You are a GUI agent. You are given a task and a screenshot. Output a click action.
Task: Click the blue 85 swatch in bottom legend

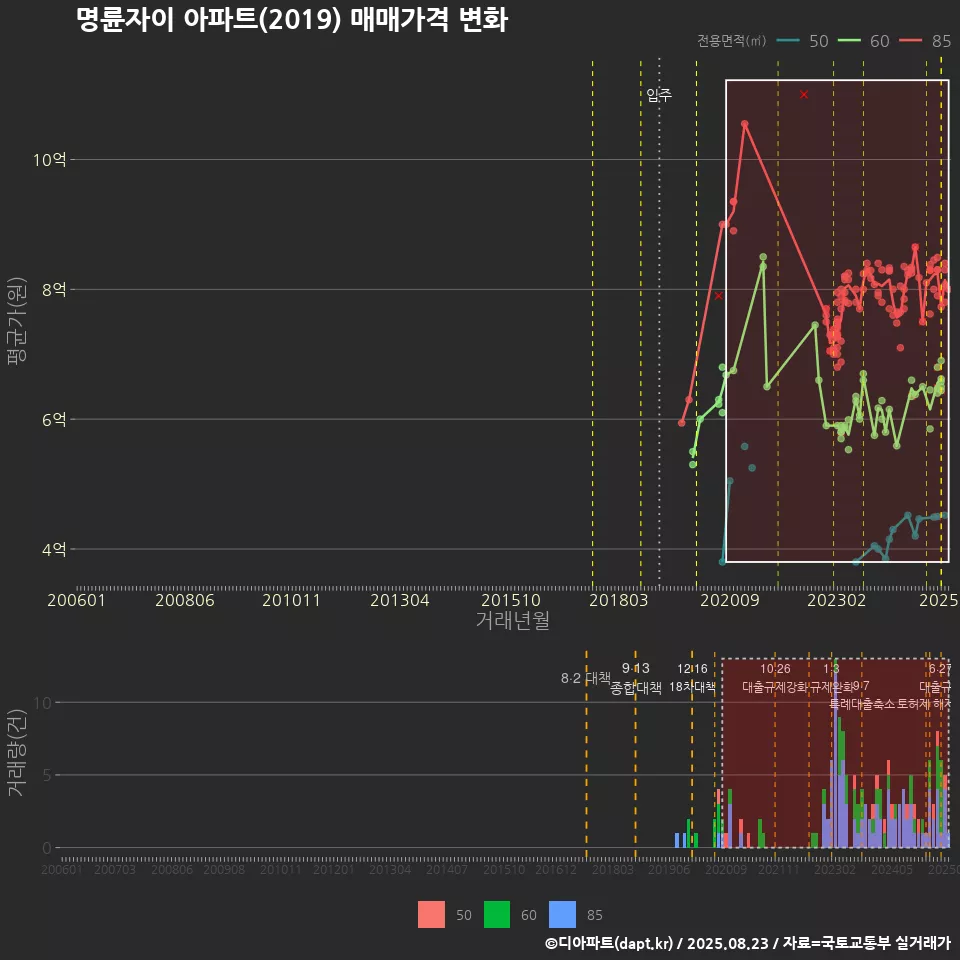563,915
